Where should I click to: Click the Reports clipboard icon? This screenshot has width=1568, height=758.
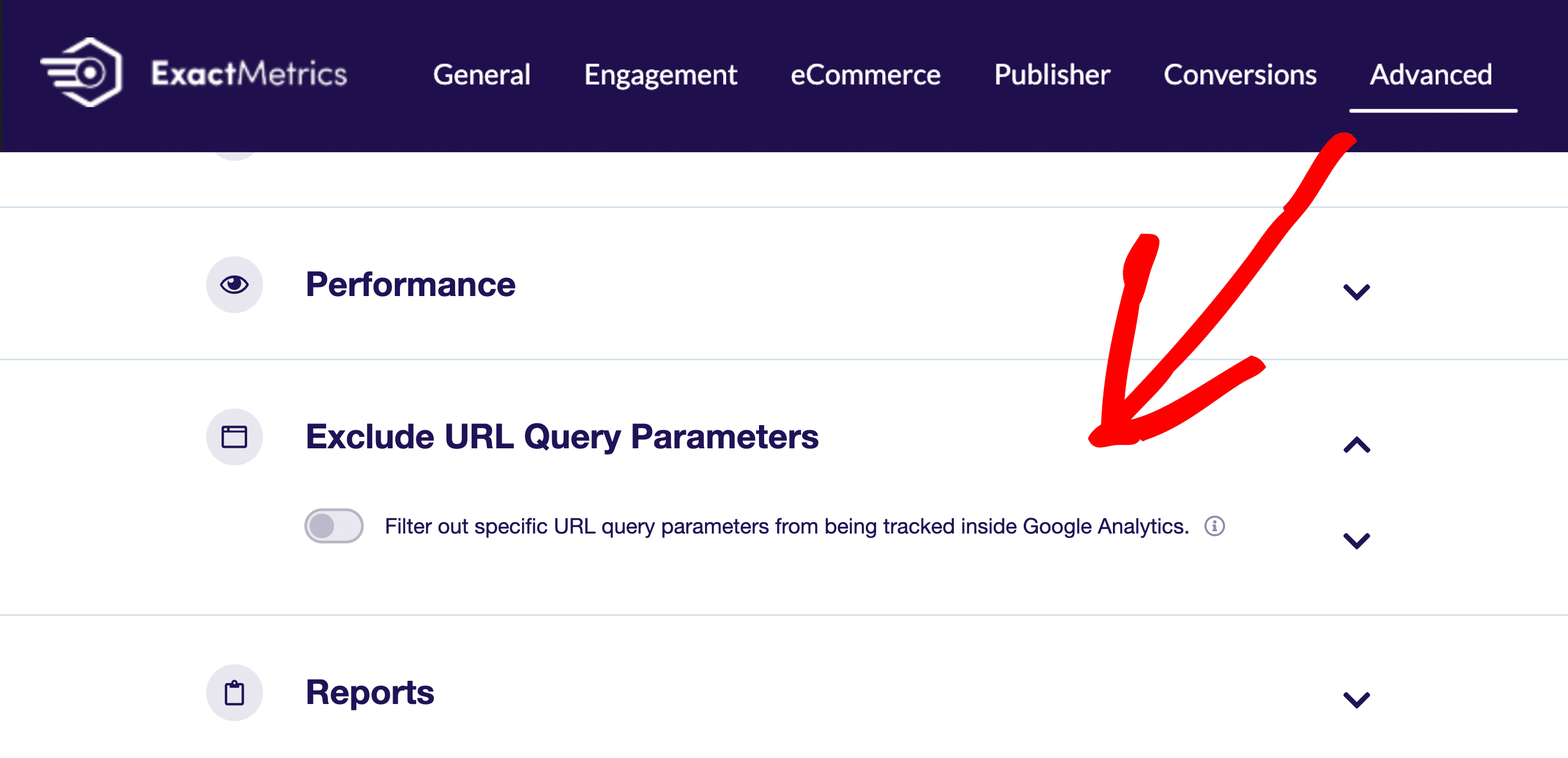(x=234, y=692)
